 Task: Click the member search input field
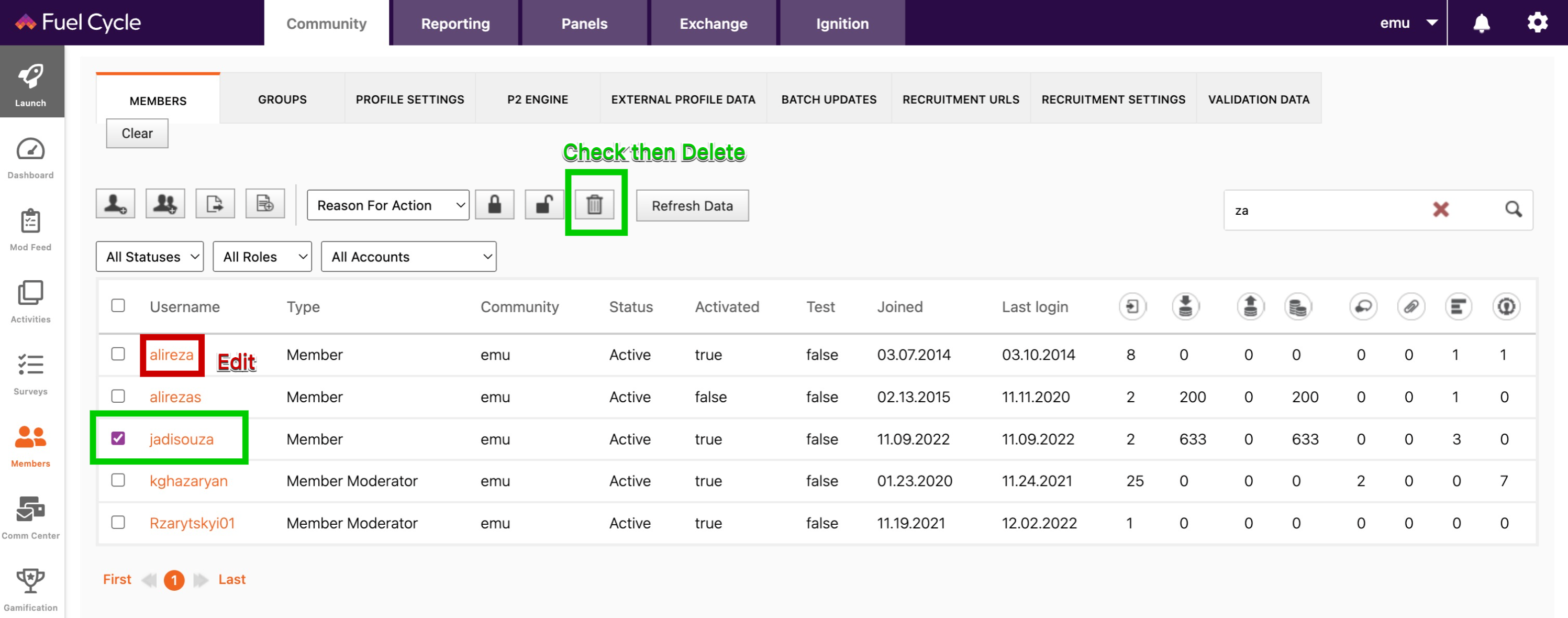1321,211
